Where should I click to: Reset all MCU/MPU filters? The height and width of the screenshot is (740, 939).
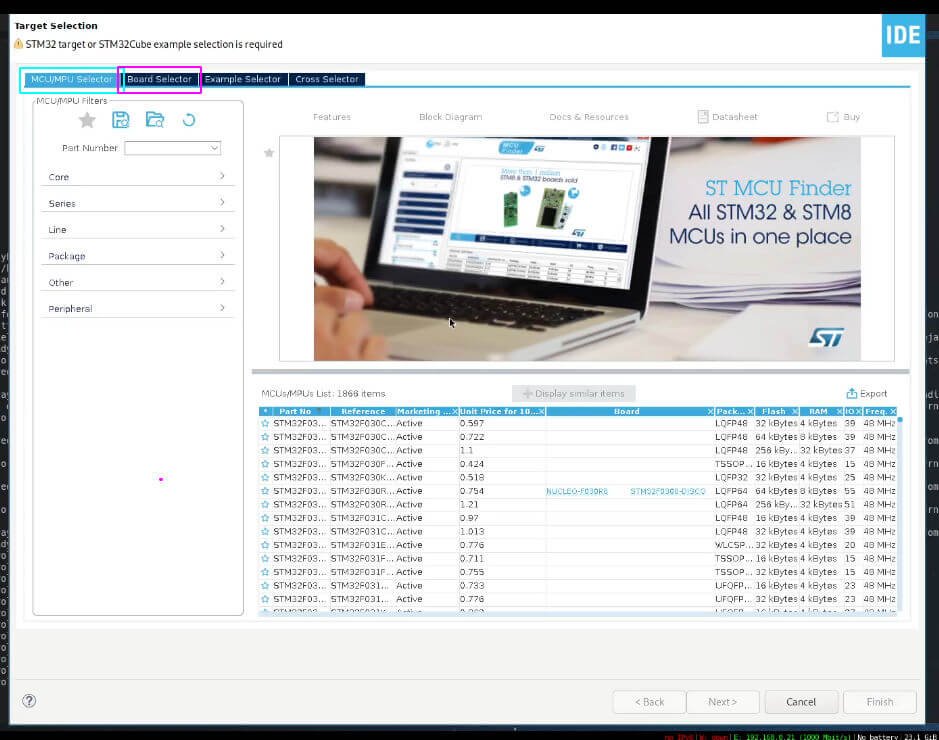[x=189, y=120]
